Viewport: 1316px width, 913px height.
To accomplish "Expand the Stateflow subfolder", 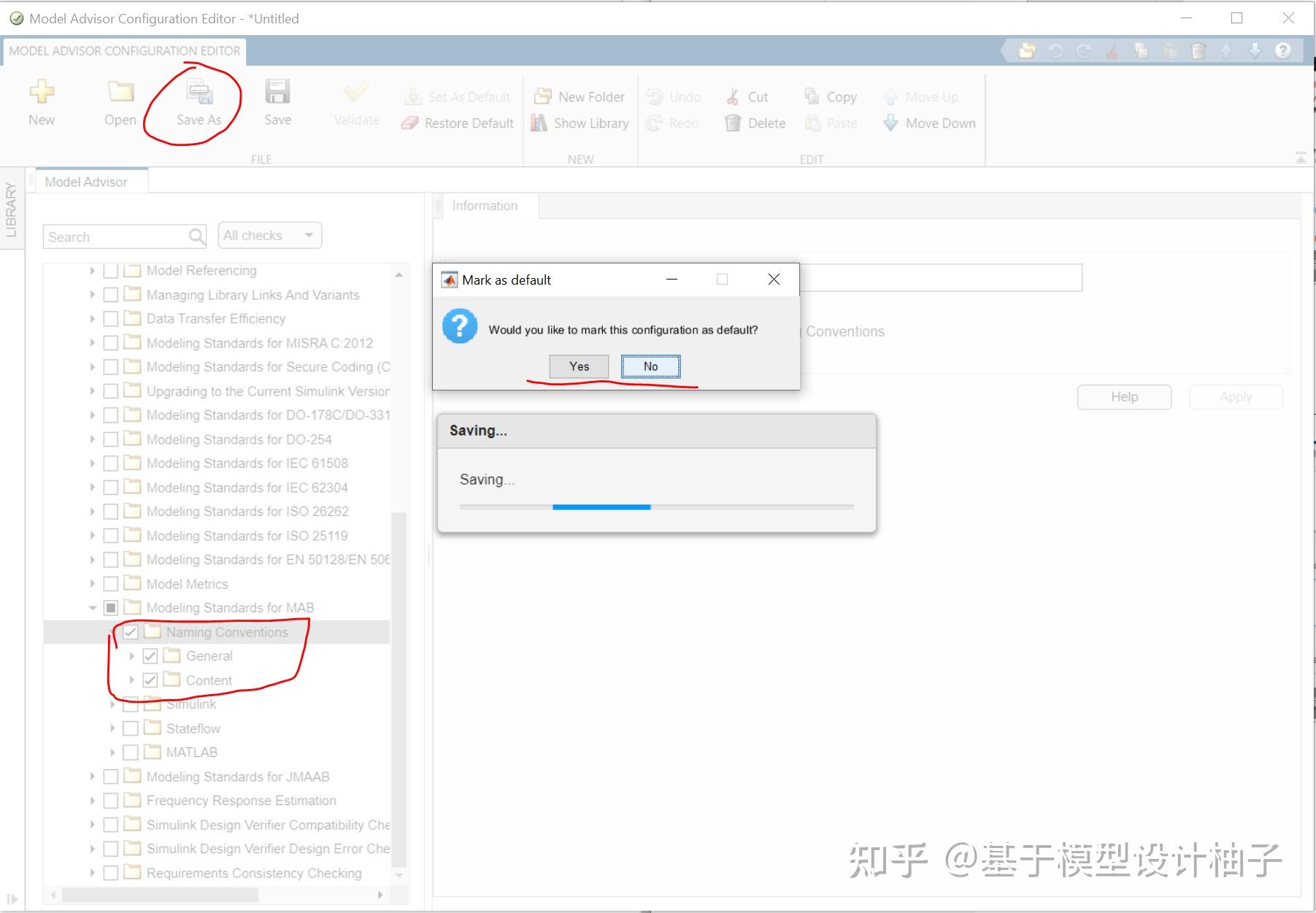I will click(x=112, y=728).
